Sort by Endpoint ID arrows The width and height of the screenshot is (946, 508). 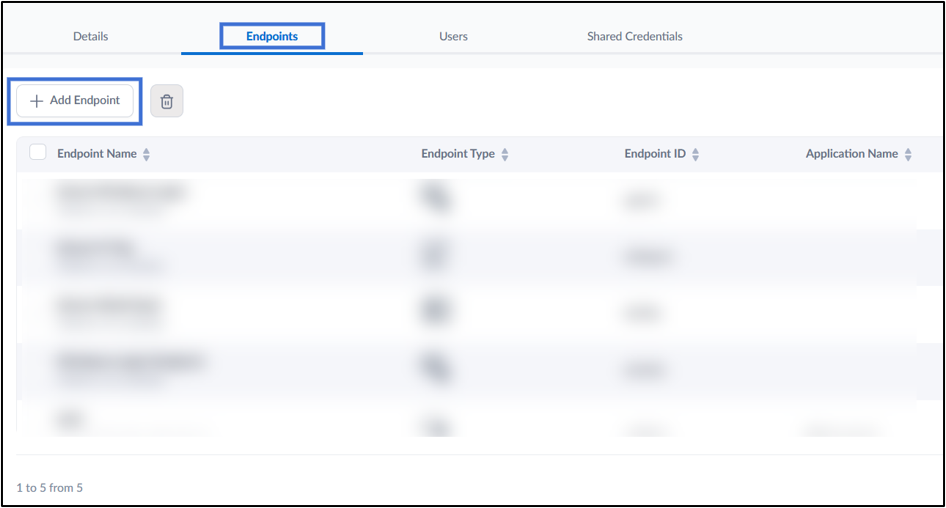coord(696,154)
